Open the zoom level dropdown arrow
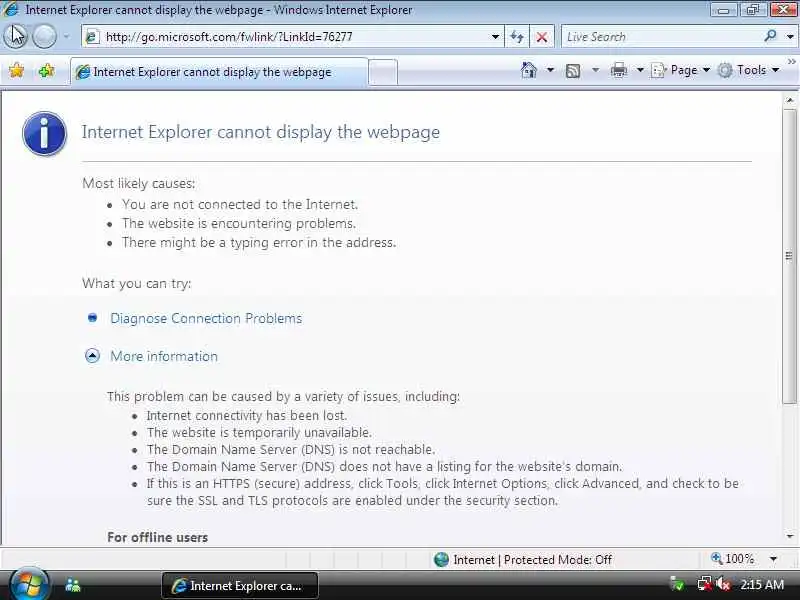Viewport: 800px width, 600px height. coord(773,559)
